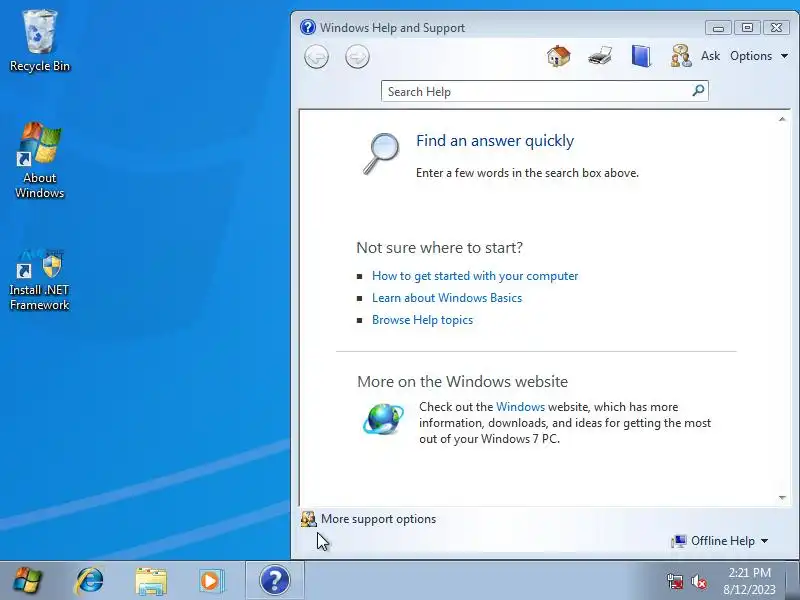Image resolution: width=800 pixels, height=600 pixels.
Task: Click the scroll up arrow in Help pane
Action: [x=782, y=119]
